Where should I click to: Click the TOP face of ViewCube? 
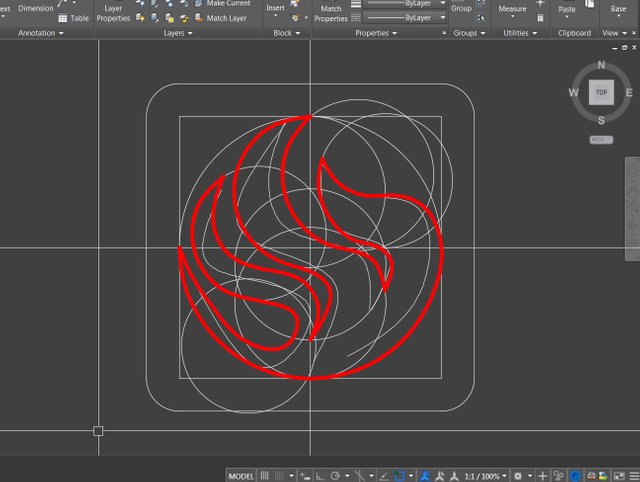pos(601,92)
